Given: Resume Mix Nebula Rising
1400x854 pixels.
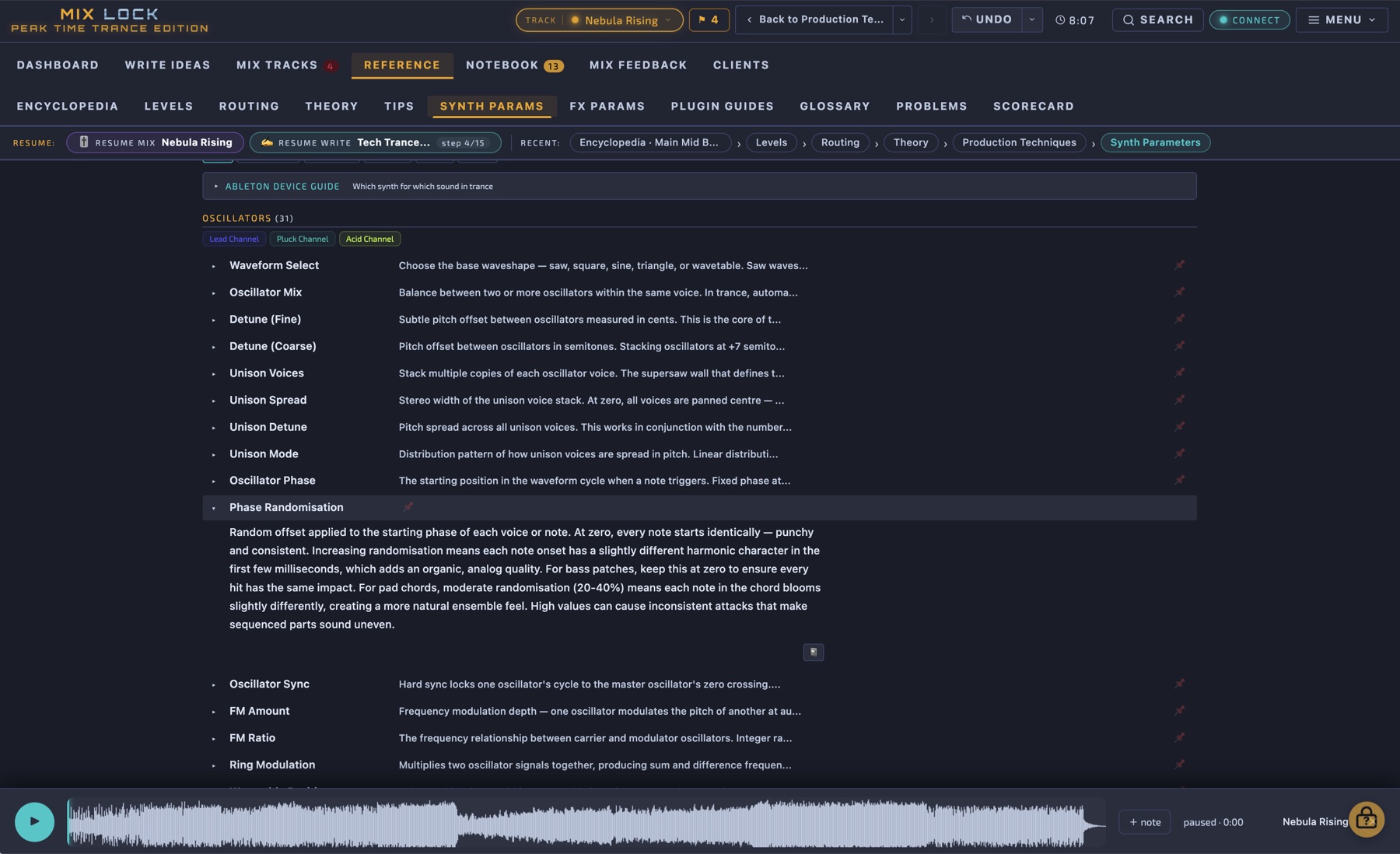Looking at the screenshot, I should point(155,142).
